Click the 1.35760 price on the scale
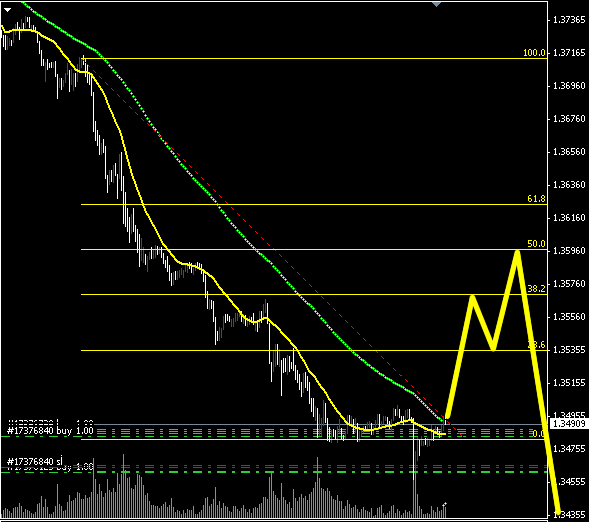 pyautogui.click(x=569, y=284)
